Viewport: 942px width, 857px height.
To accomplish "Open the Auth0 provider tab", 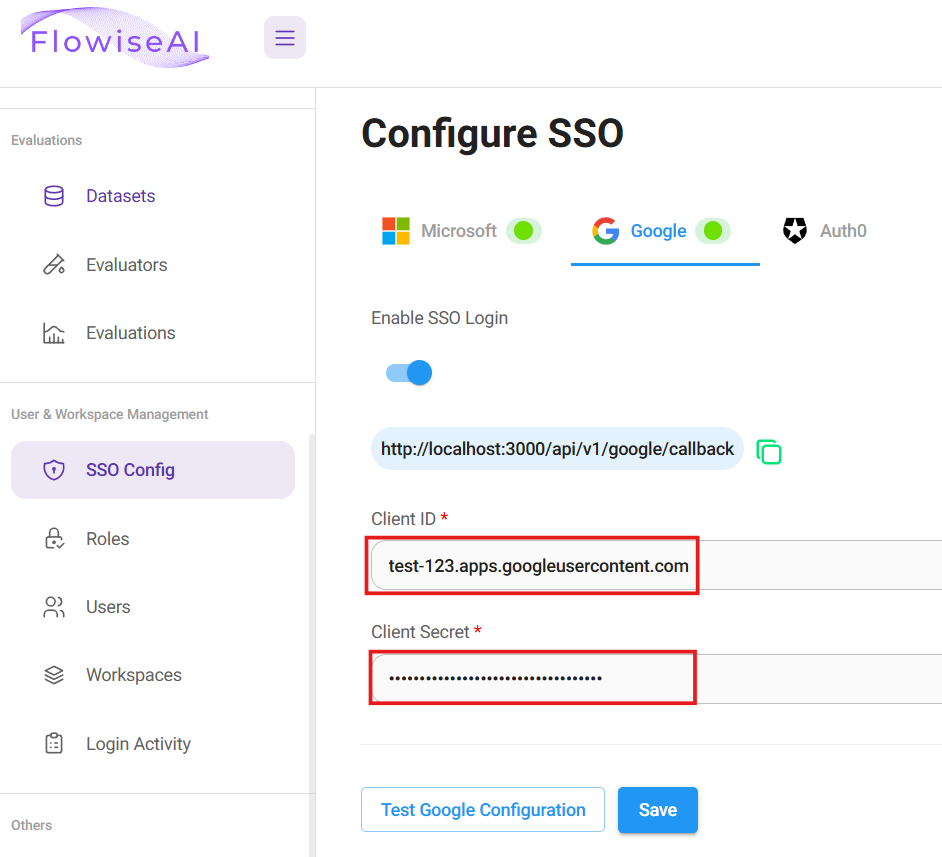I will [x=825, y=231].
